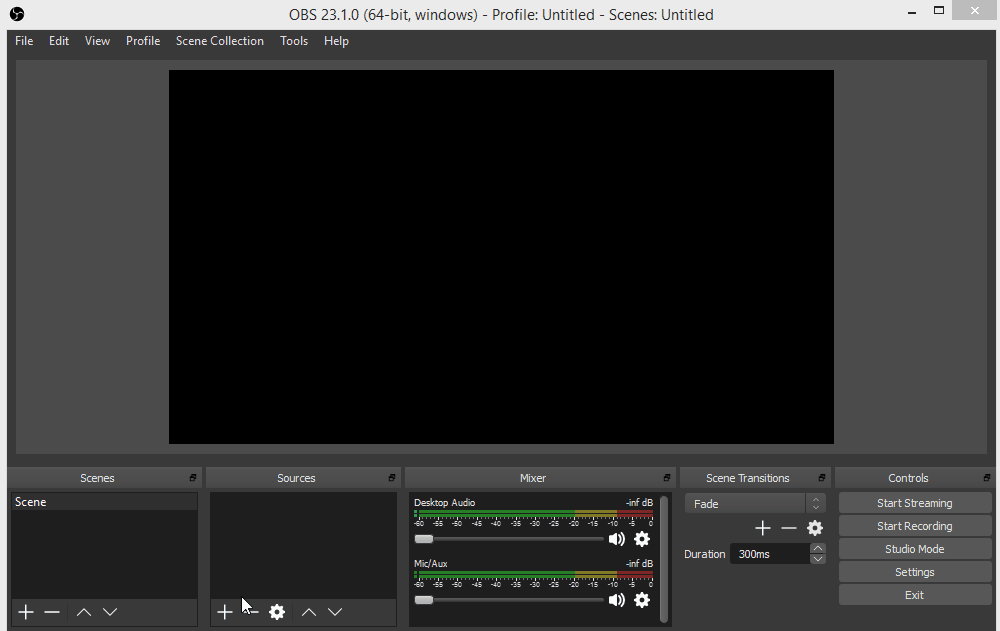Increase Duration with up arrow
The image size is (1000, 631).
tap(818, 549)
